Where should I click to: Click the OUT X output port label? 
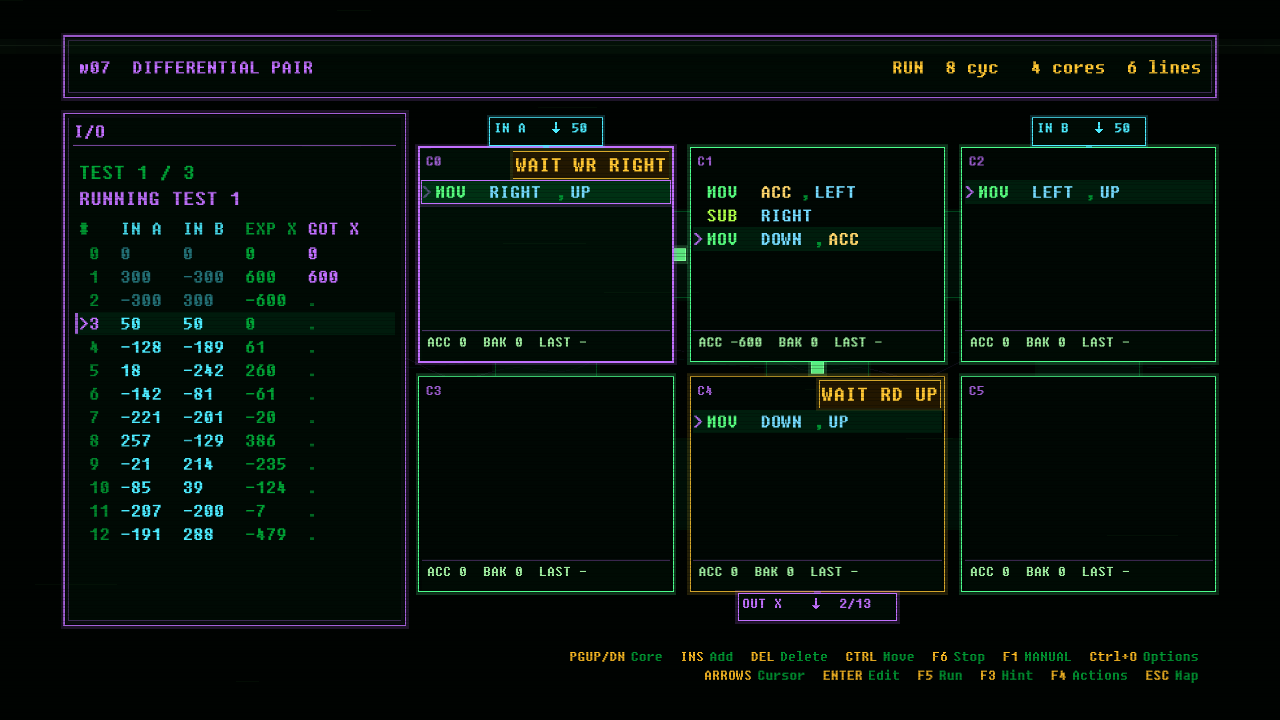[817, 606]
